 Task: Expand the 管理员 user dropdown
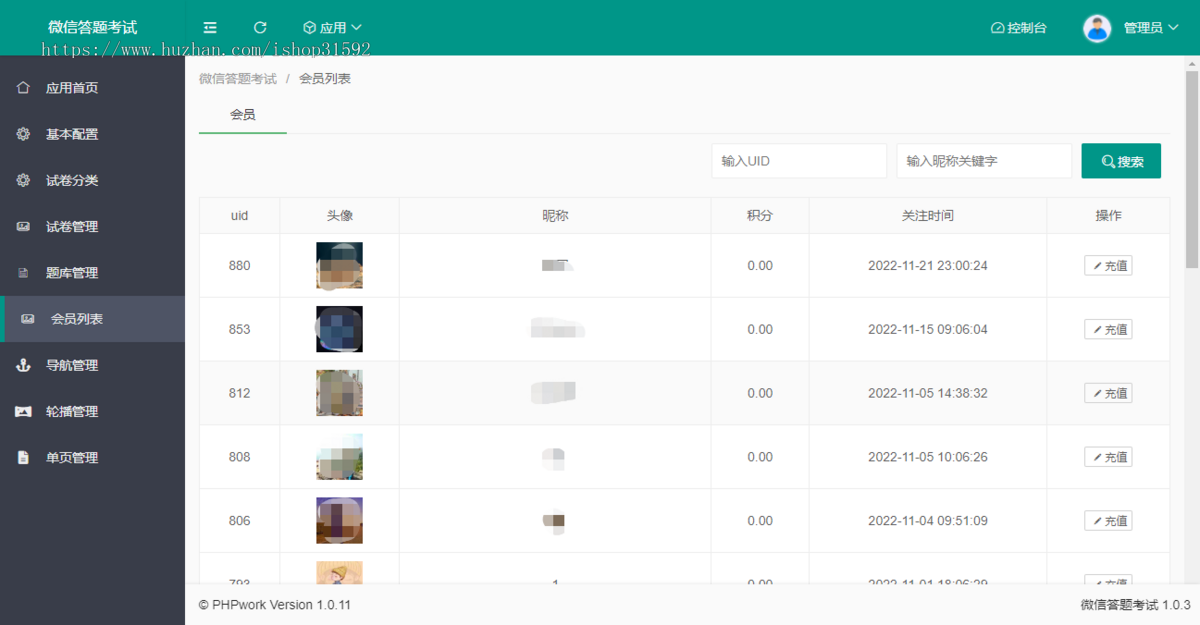click(x=1151, y=28)
